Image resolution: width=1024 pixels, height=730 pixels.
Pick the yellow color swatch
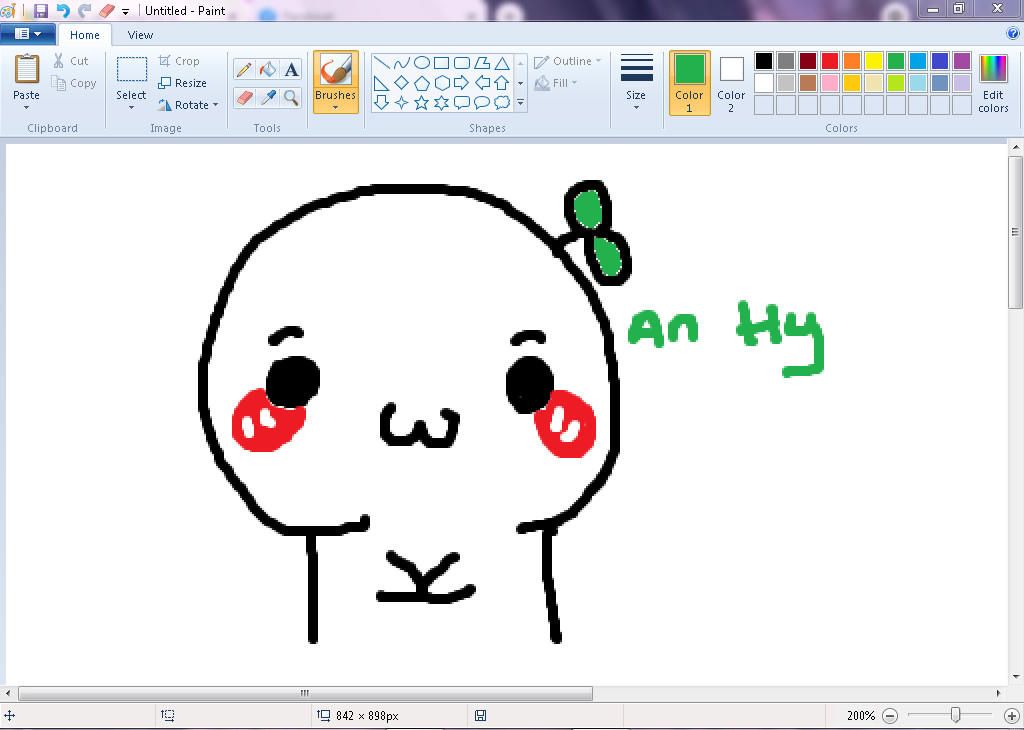(874, 61)
